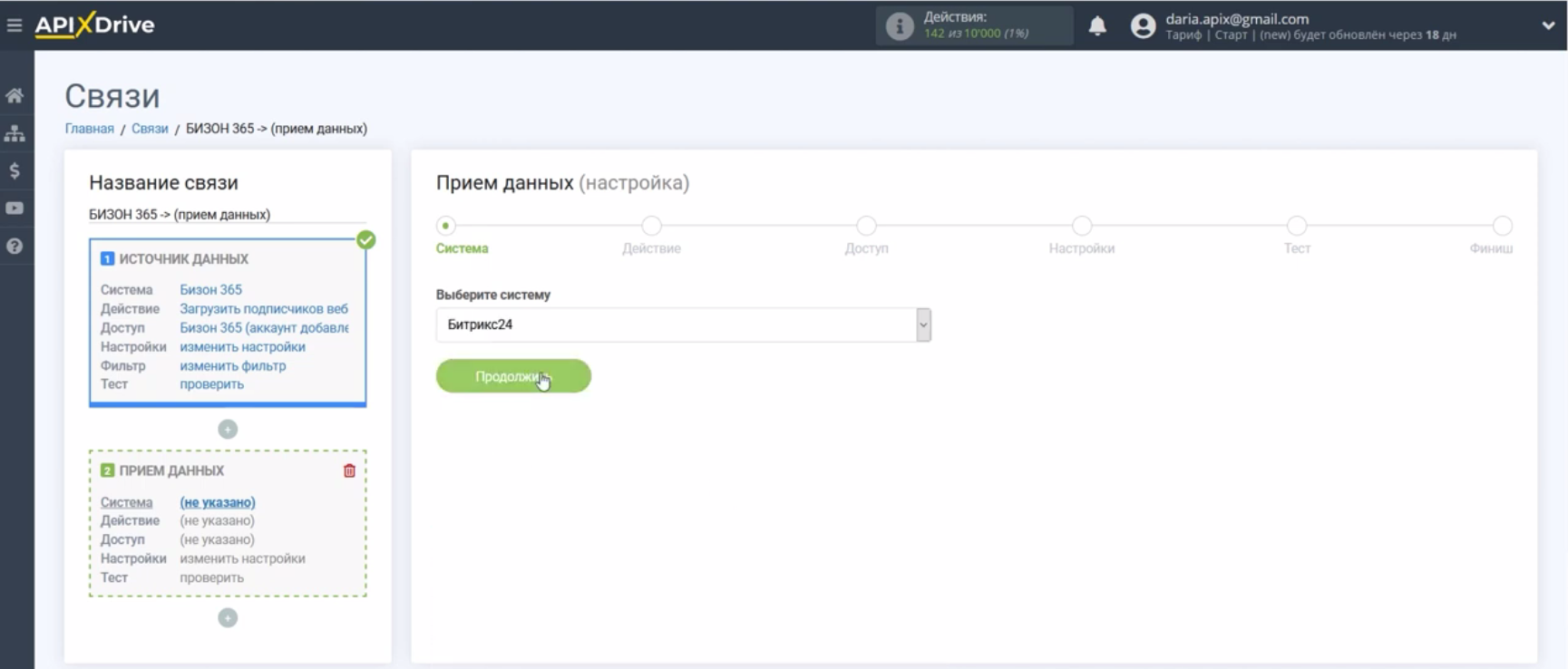1568x669 pixels.
Task: Open the hamburger menu icon
Action: tap(15, 25)
